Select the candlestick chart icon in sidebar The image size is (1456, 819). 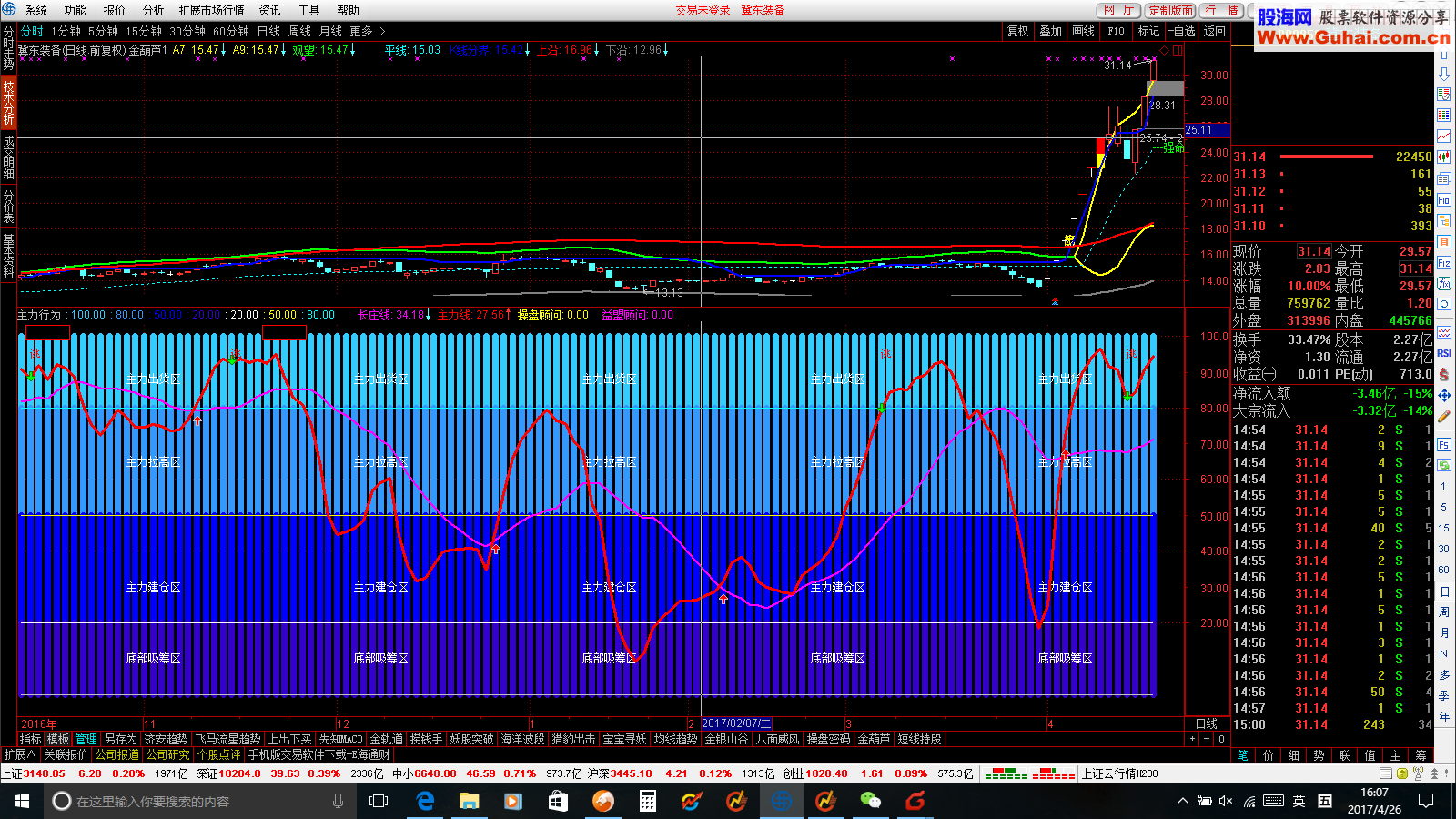pyautogui.click(x=1444, y=157)
